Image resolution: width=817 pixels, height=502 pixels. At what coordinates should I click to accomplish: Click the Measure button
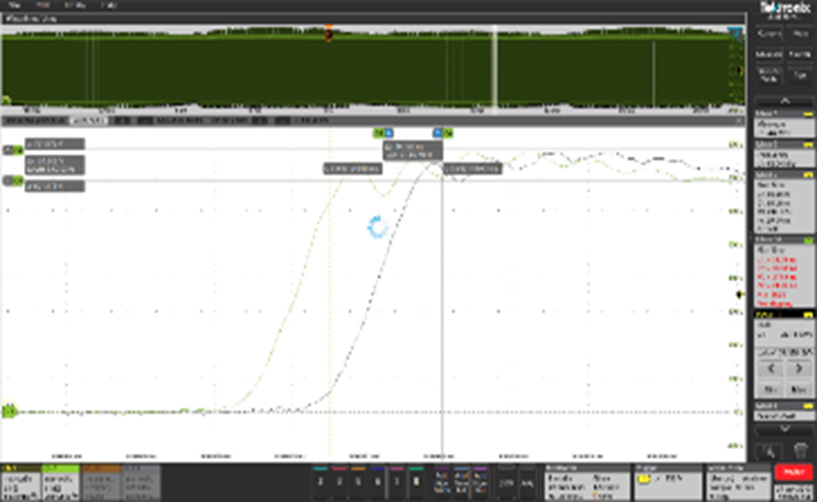point(769,54)
